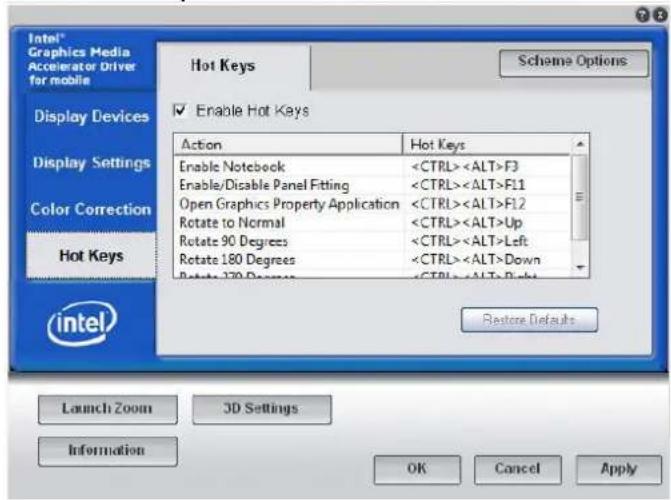Select the Rotate 90 Degrees row
This screenshot has height=500, width=671.
tap(372, 241)
